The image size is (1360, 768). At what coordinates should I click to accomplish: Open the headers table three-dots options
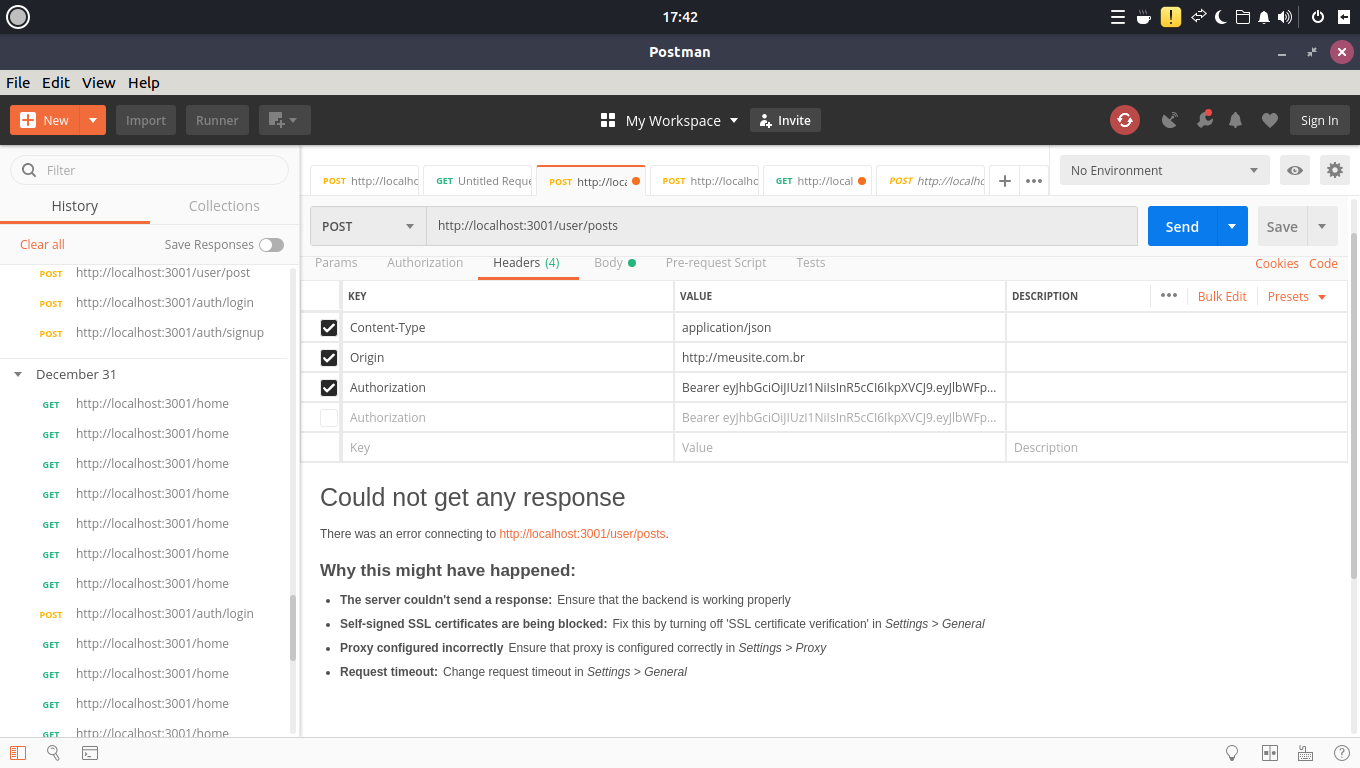(1169, 295)
